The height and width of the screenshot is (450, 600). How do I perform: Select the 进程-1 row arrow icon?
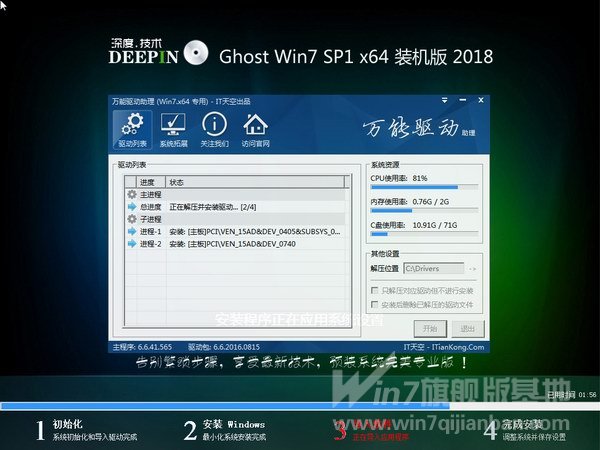pyautogui.click(x=132, y=232)
